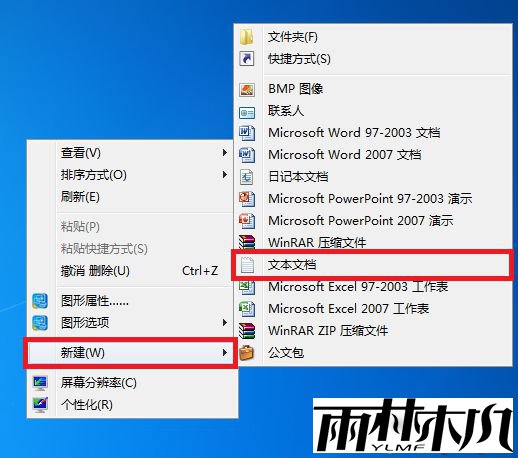Image resolution: width=518 pixels, height=458 pixels.
Task: Select 文本文档 in the New submenu
Action: pos(372,265)
